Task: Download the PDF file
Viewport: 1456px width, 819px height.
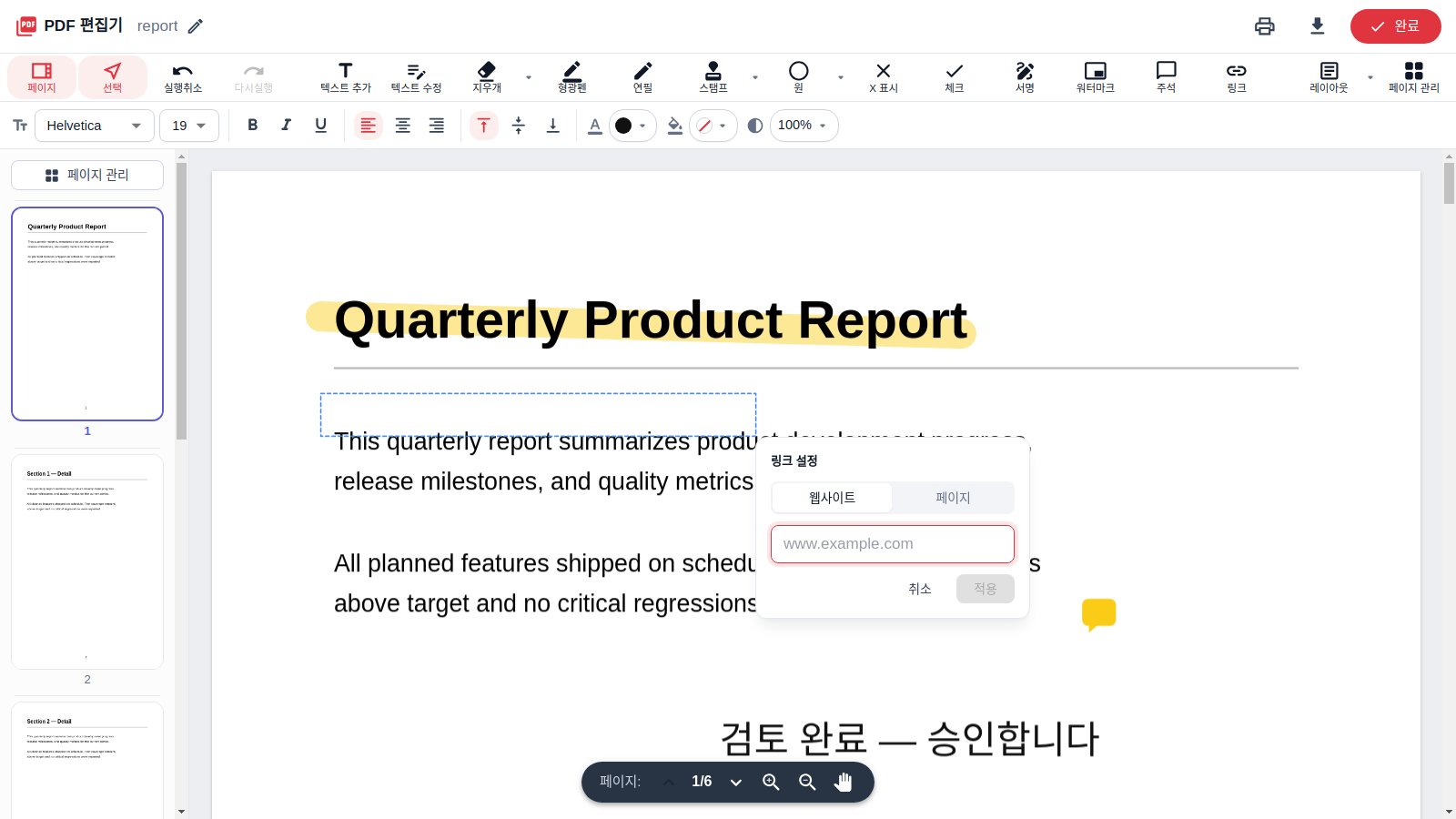Action: pos(1317,26)
